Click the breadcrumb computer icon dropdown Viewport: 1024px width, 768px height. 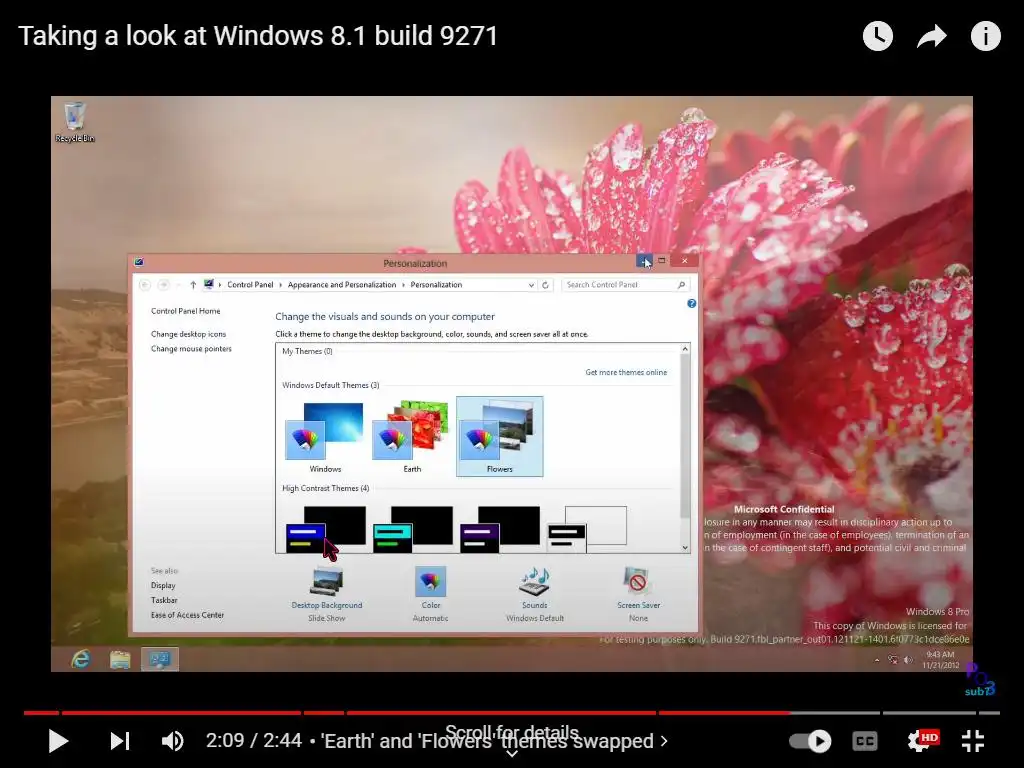pyautogui.click(x=209, y=285)
